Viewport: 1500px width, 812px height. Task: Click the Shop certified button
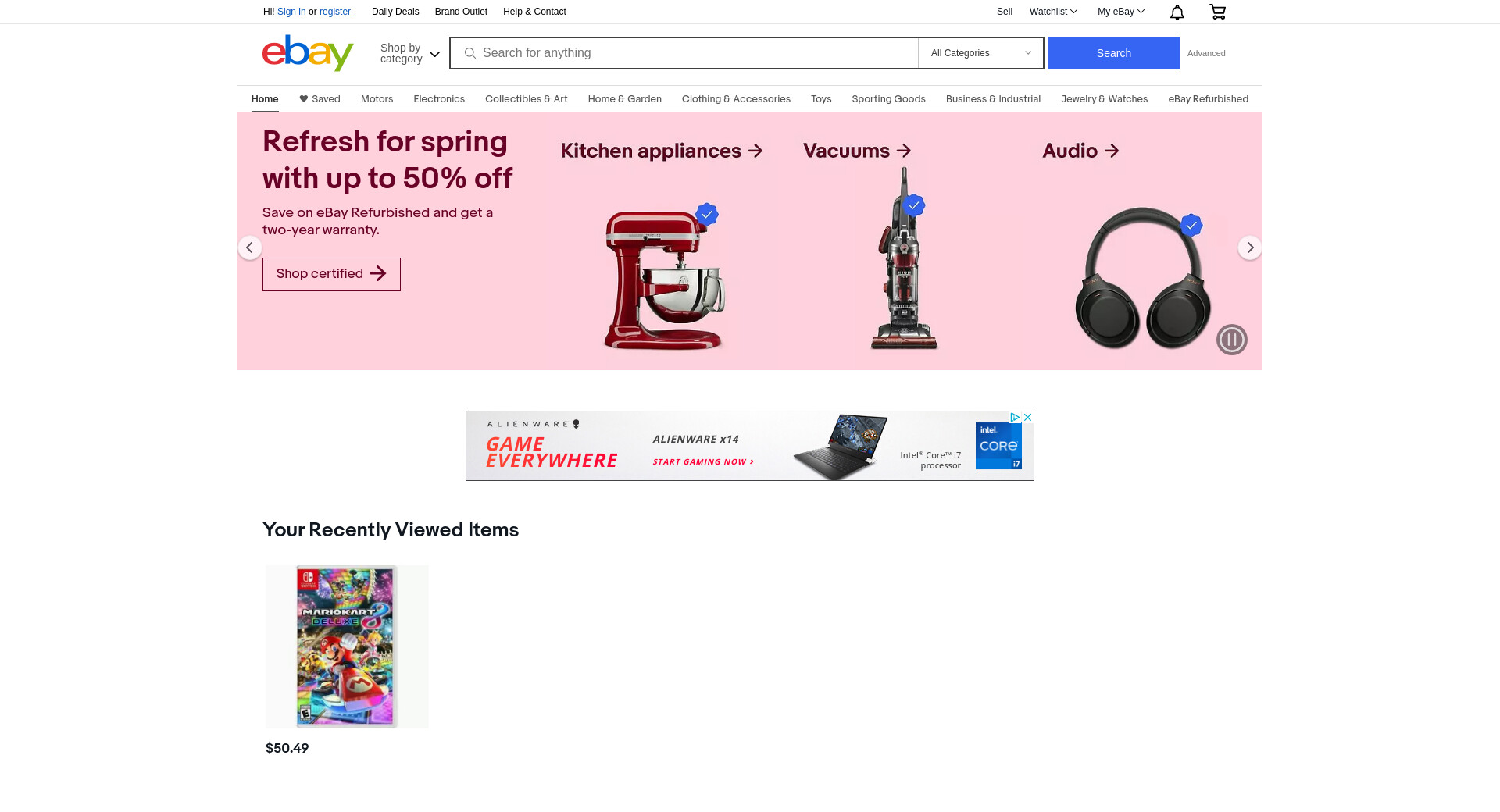click(x=331, y=274)
